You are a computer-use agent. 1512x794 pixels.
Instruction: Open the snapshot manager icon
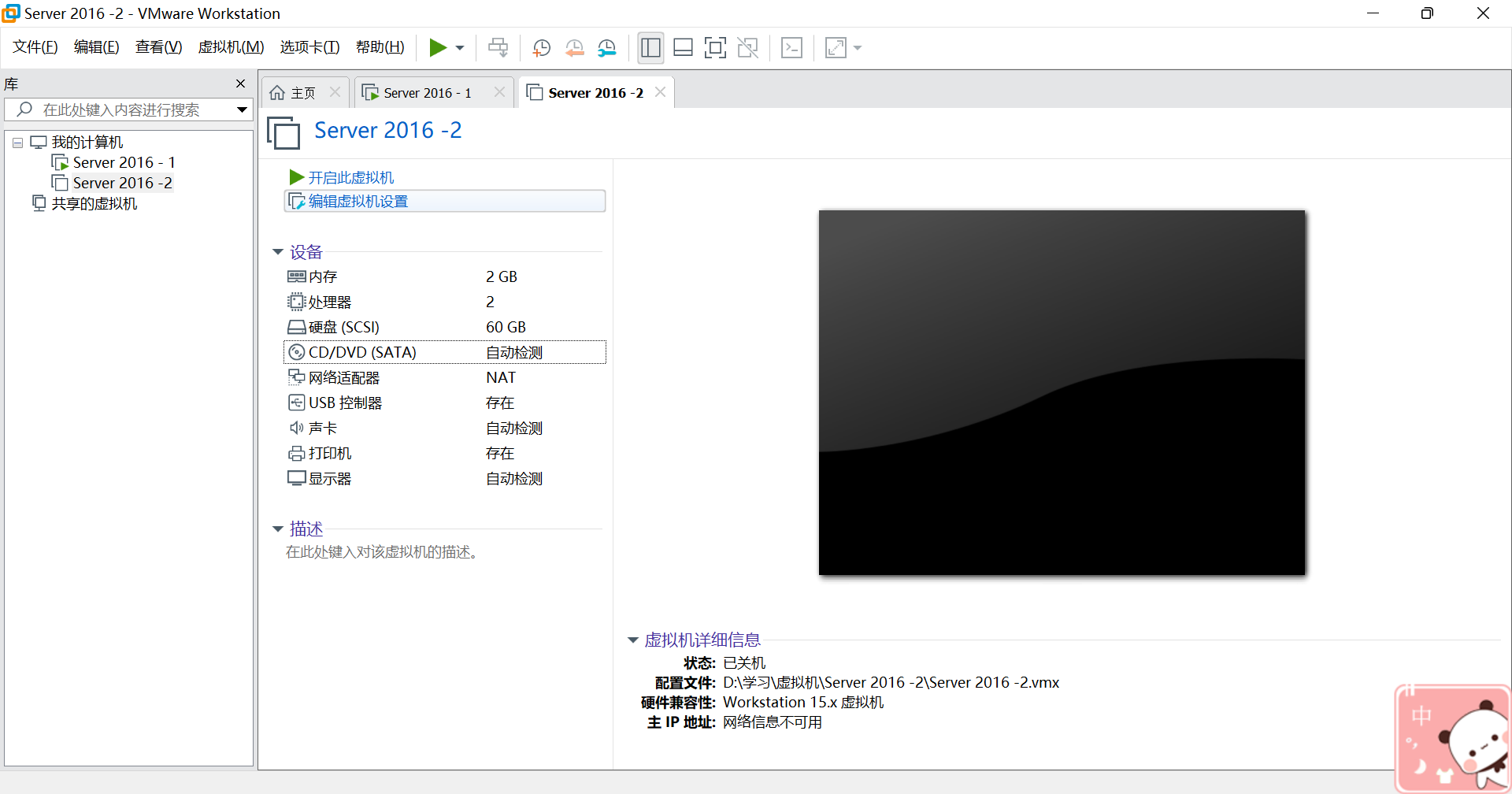(607, 48)
